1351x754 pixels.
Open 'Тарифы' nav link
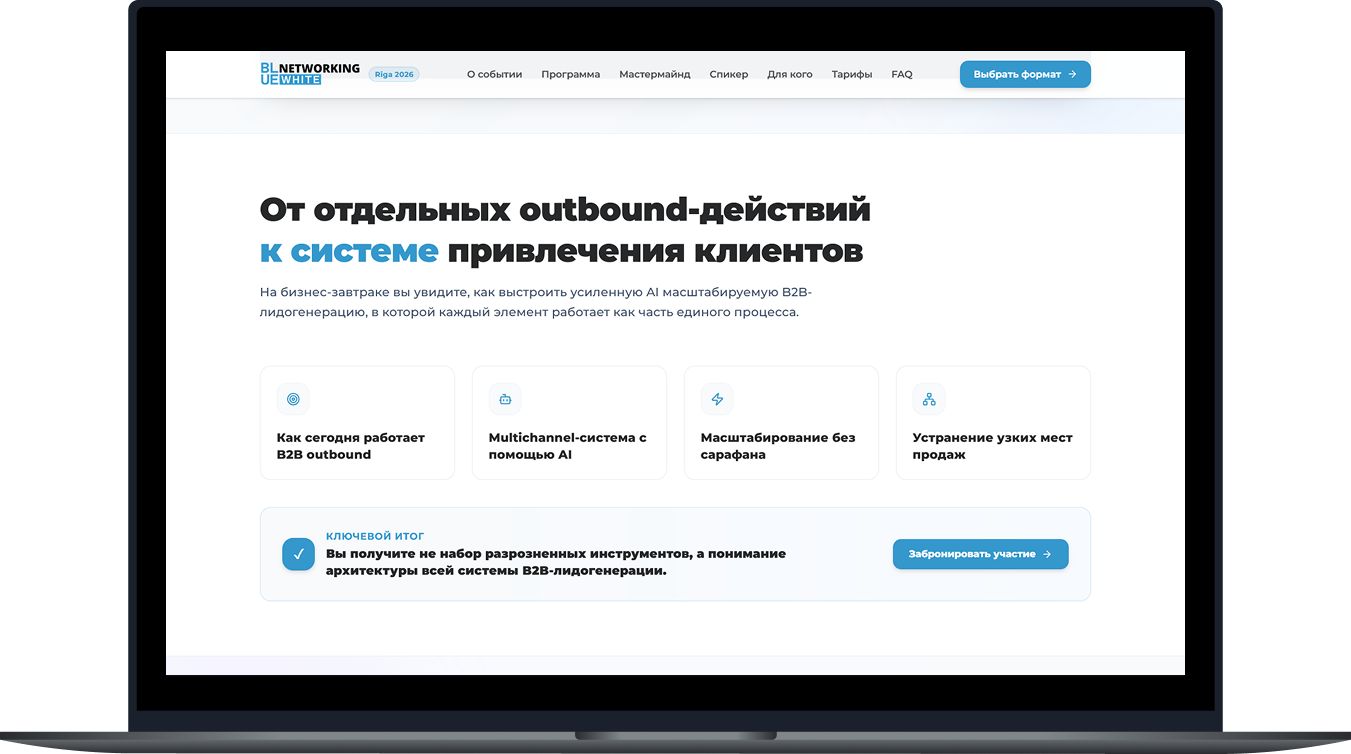pos(852,74)
